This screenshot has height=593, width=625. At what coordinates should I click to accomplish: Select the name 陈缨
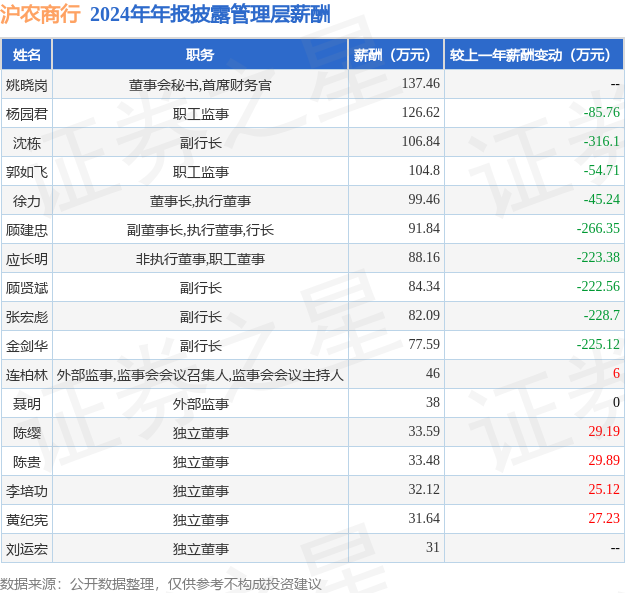pyautogui.click(x=27, y=433)
